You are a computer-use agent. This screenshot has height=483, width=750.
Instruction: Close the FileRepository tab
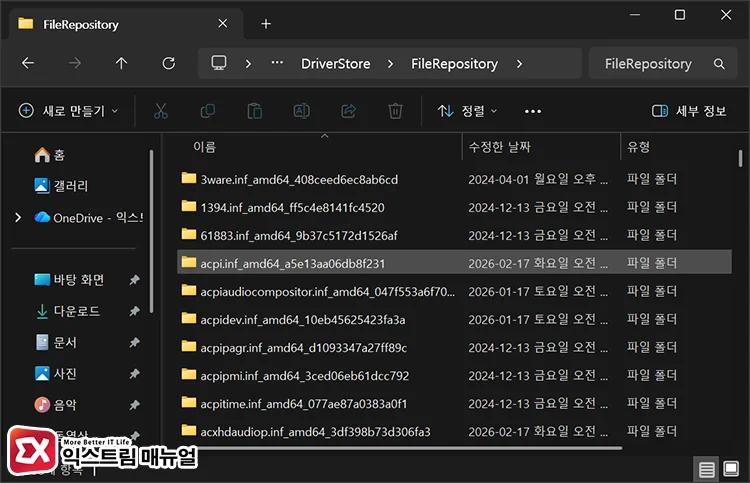click(222, 23)
